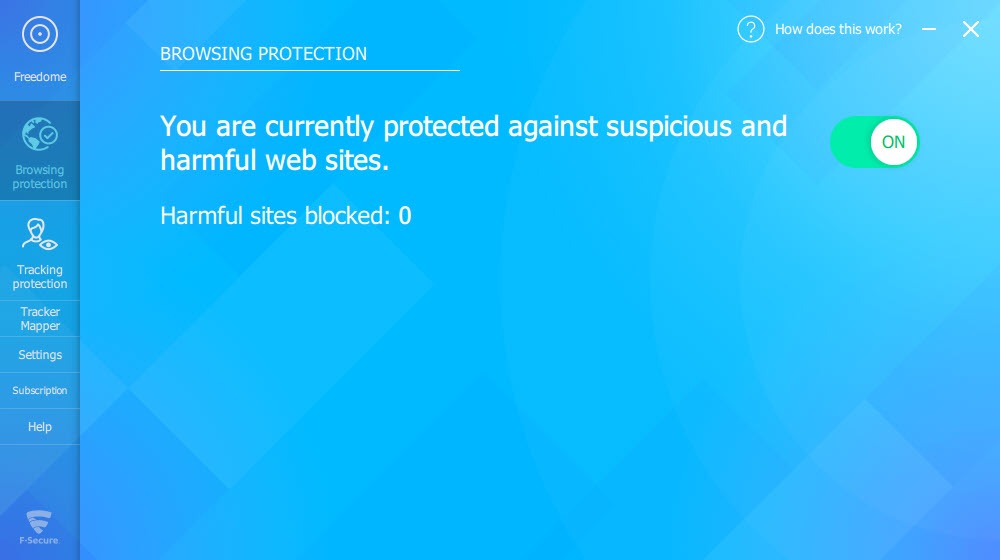Select the Freedome text label
Screen dimensions: 1000x560
coord(40,77)
